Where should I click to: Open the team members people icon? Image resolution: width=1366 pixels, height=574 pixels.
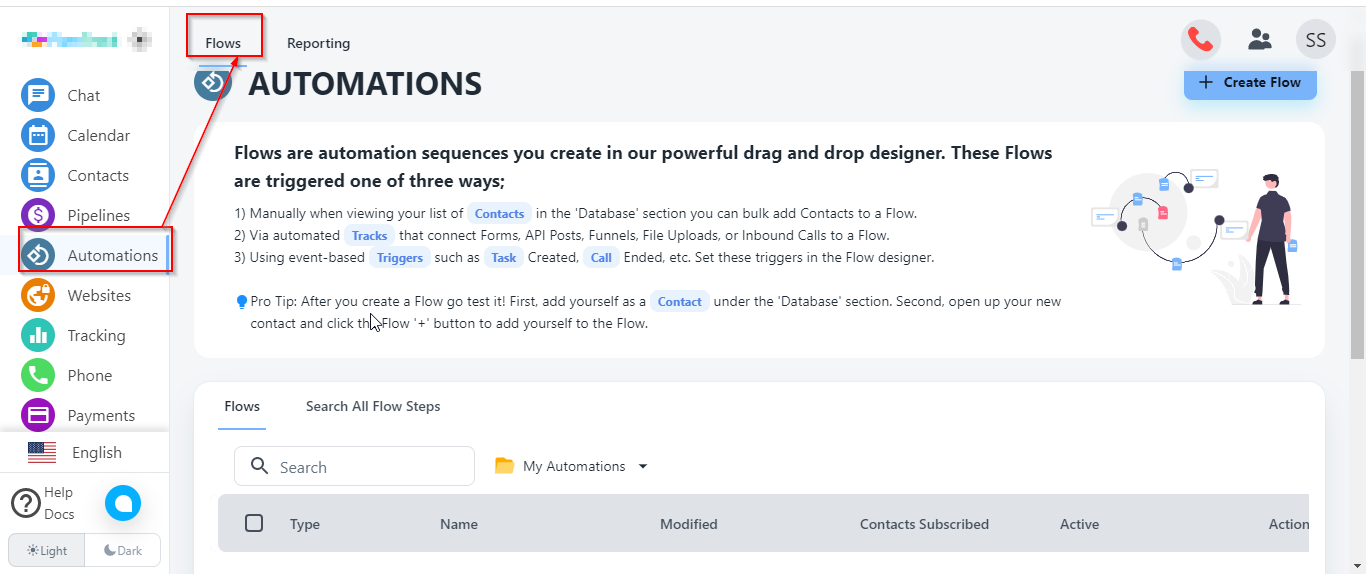coord(1259,40)
